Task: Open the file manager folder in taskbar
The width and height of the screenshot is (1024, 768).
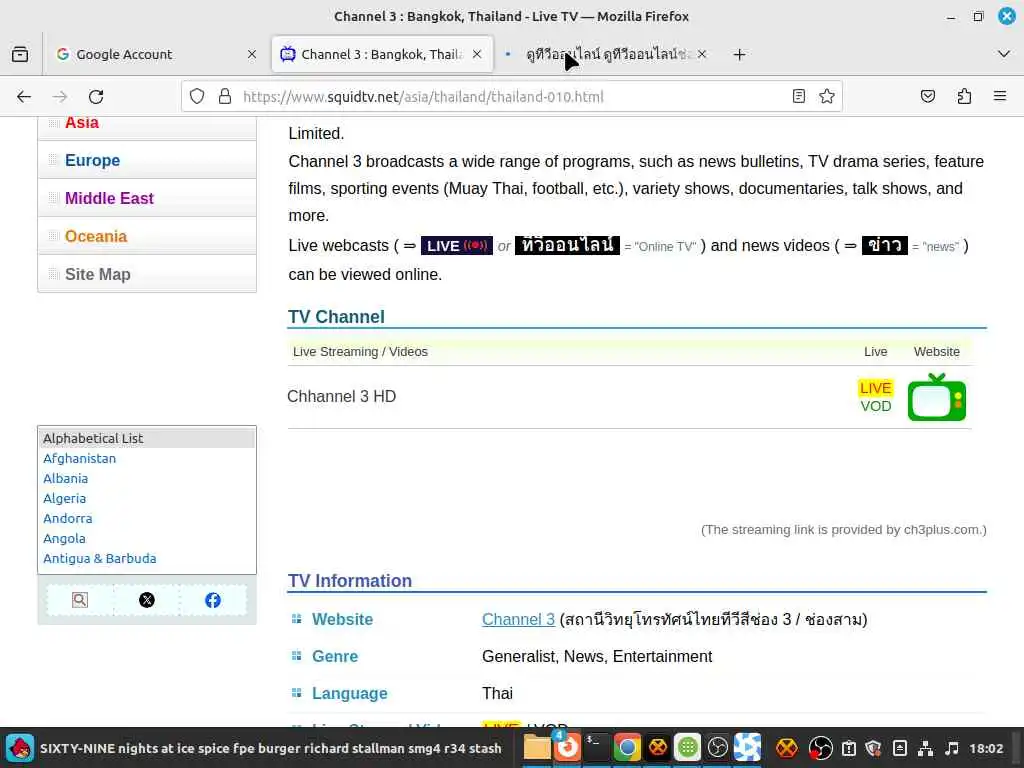Action: 537,748
